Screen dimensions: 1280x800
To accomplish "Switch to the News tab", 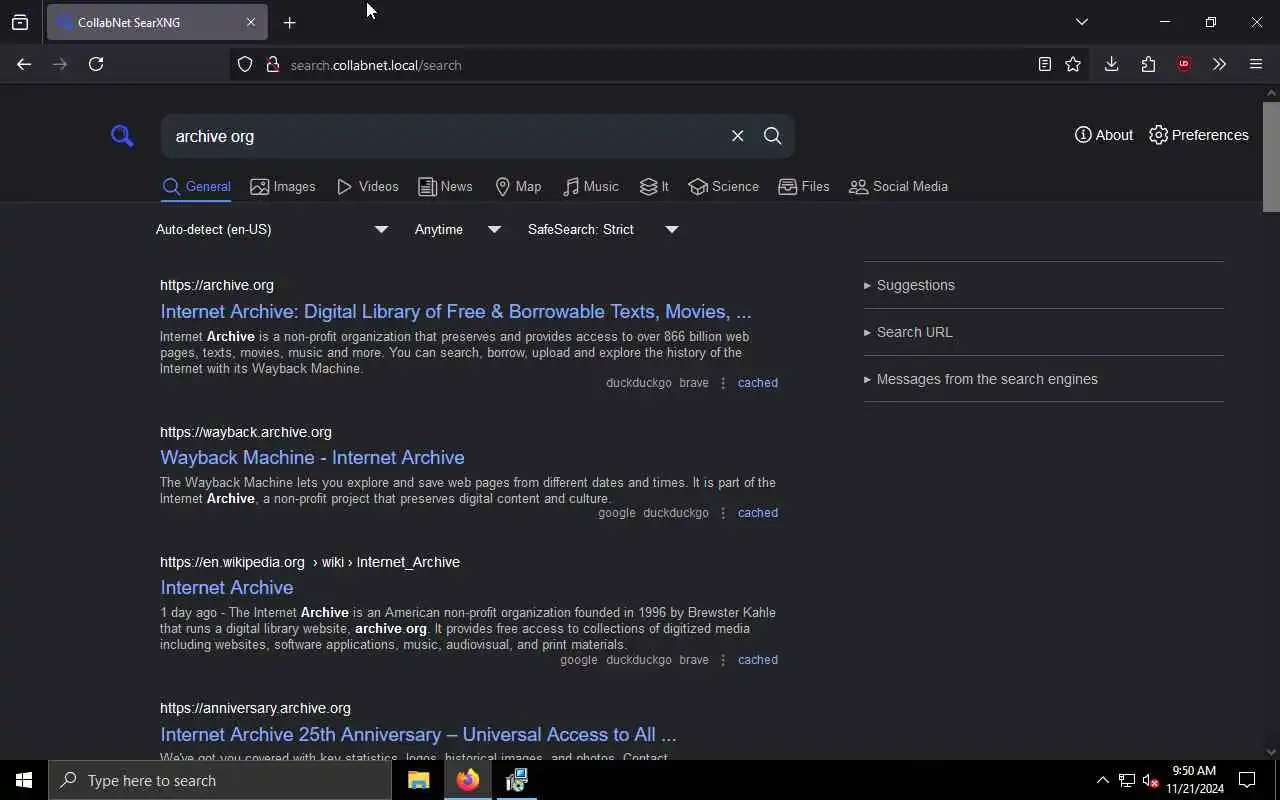I will tap(445, 187).
